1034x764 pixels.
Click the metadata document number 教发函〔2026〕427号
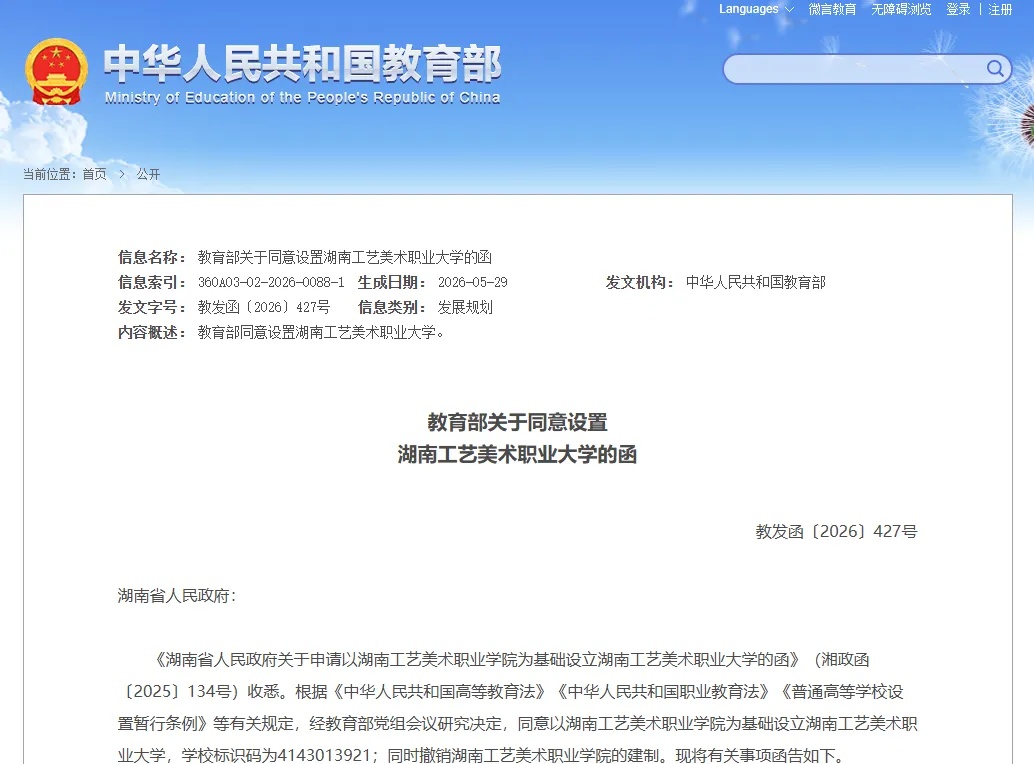264,307
